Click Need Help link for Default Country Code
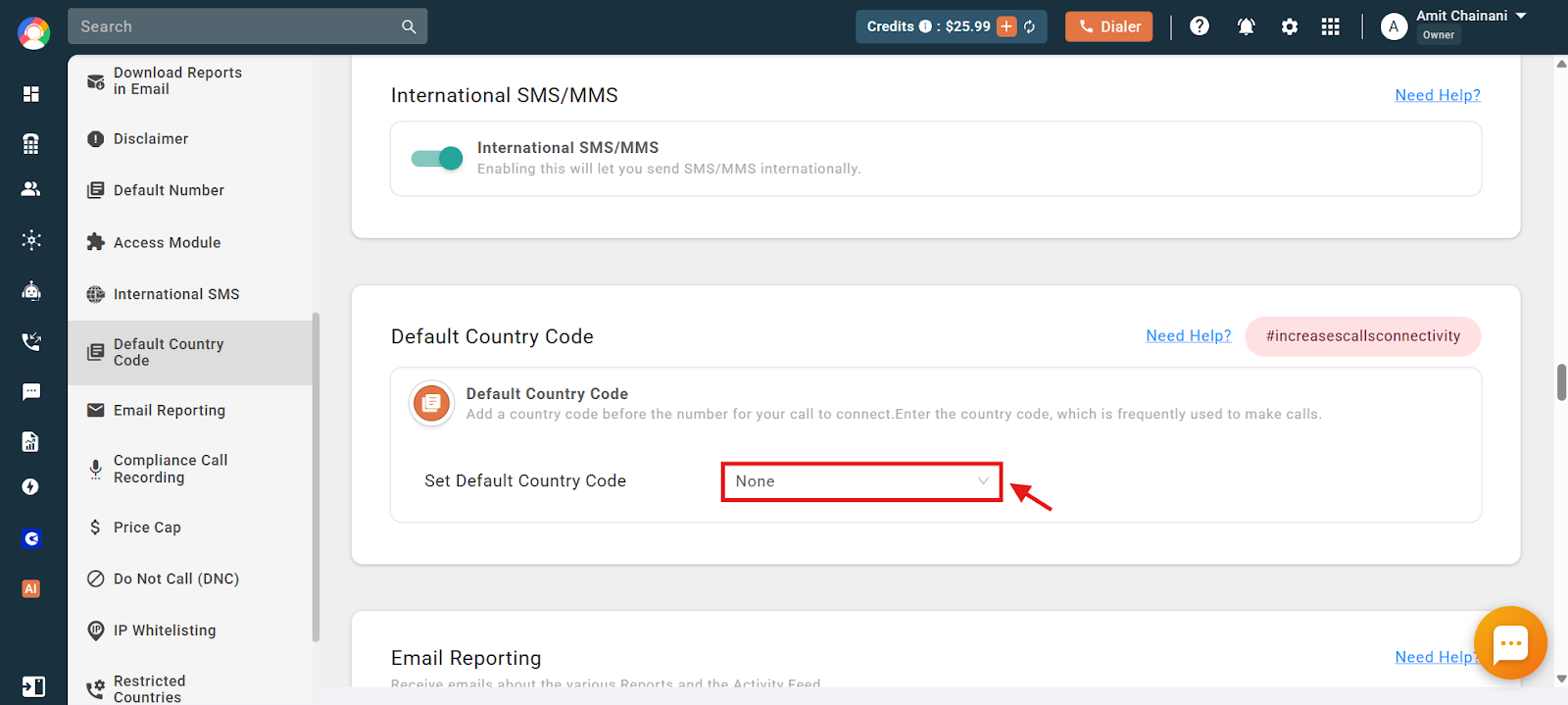Viewport: 1568px width, 705px height. click(1189, 335)
